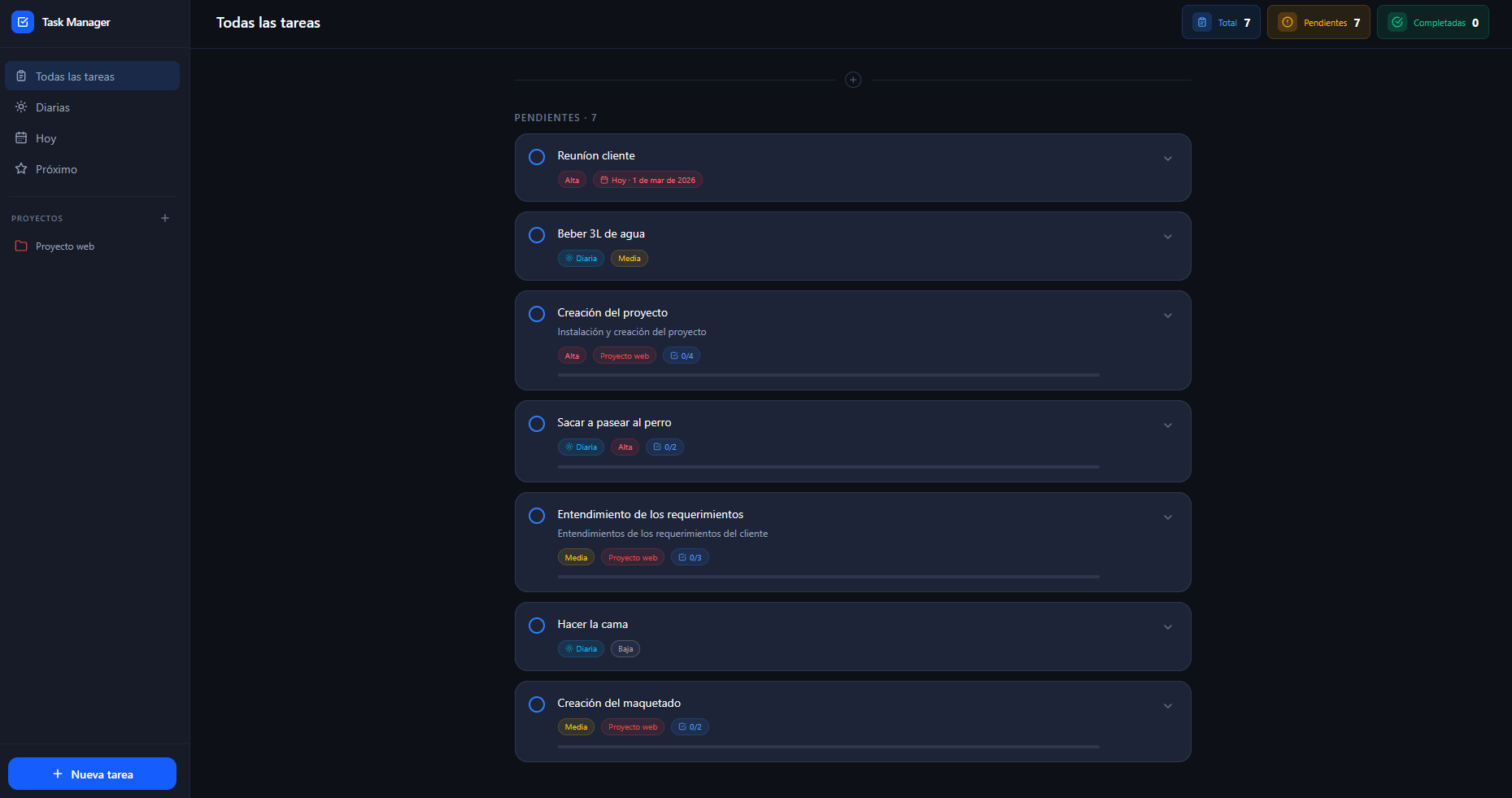Select the Todas las tareas clipboard icon
Viewport: 1512px width, 798px height.
(x=20, y=76)
